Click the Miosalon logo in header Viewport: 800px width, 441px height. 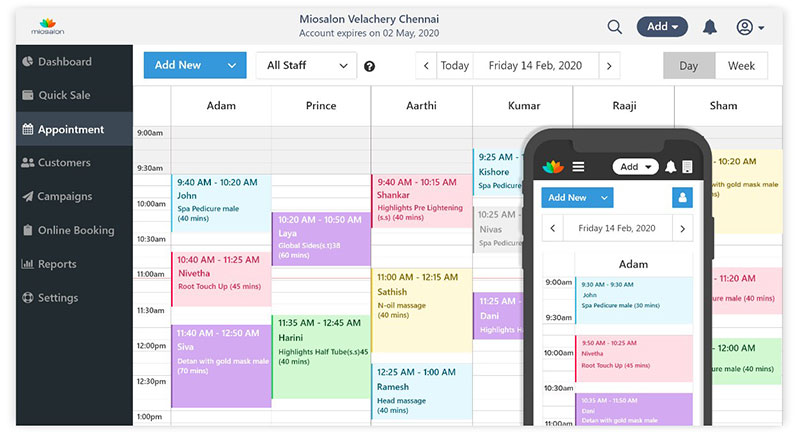[x=47, y=27]
